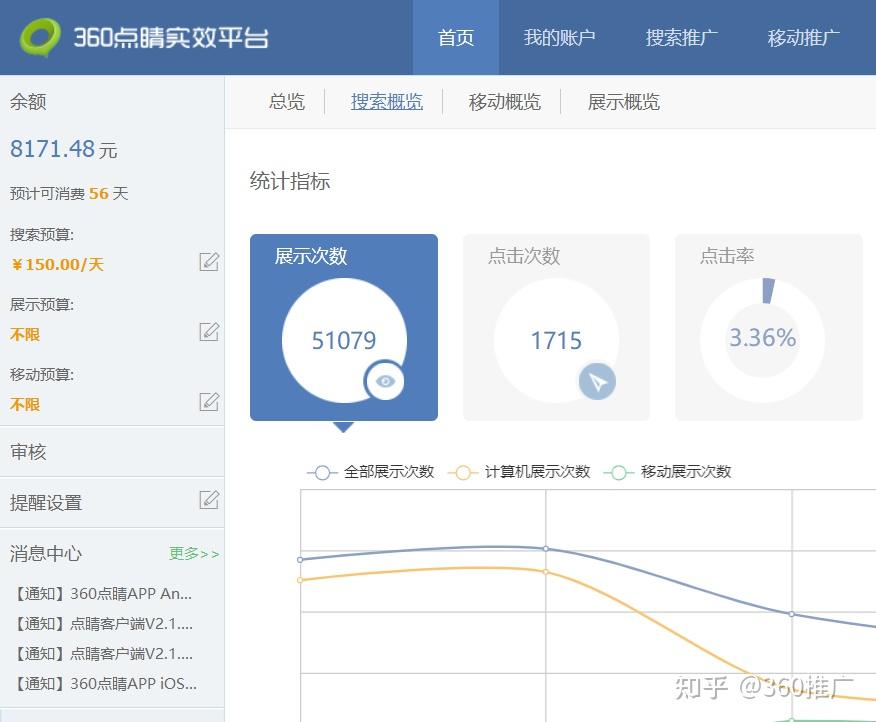
Task: Click the 消息中心 heading
Action: 46,553
